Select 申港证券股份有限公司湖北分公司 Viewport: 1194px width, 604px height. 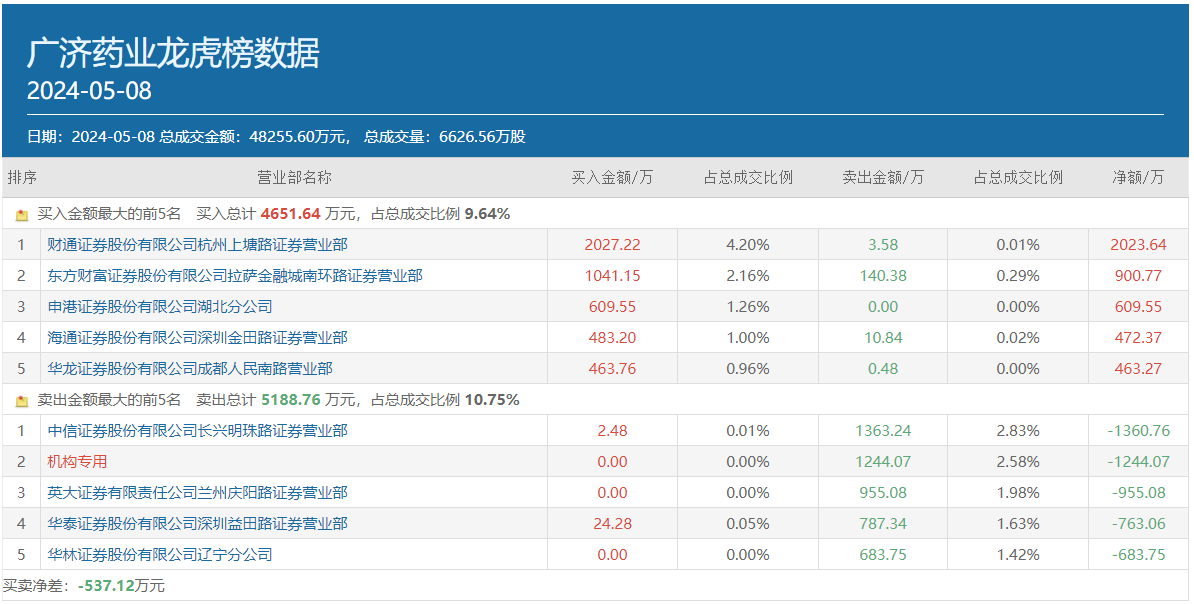coord(159,307)
